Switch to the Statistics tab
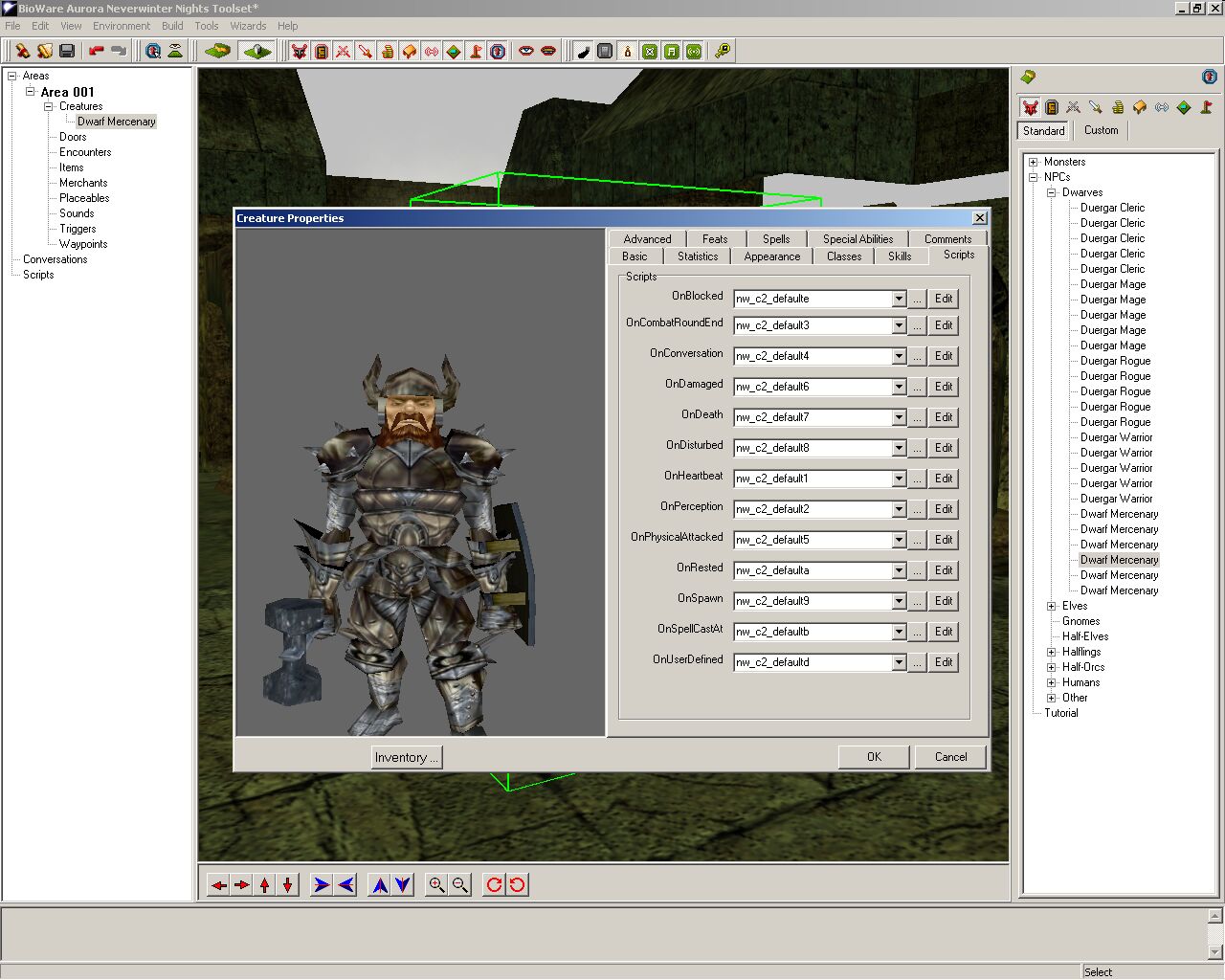 [697, 256]
